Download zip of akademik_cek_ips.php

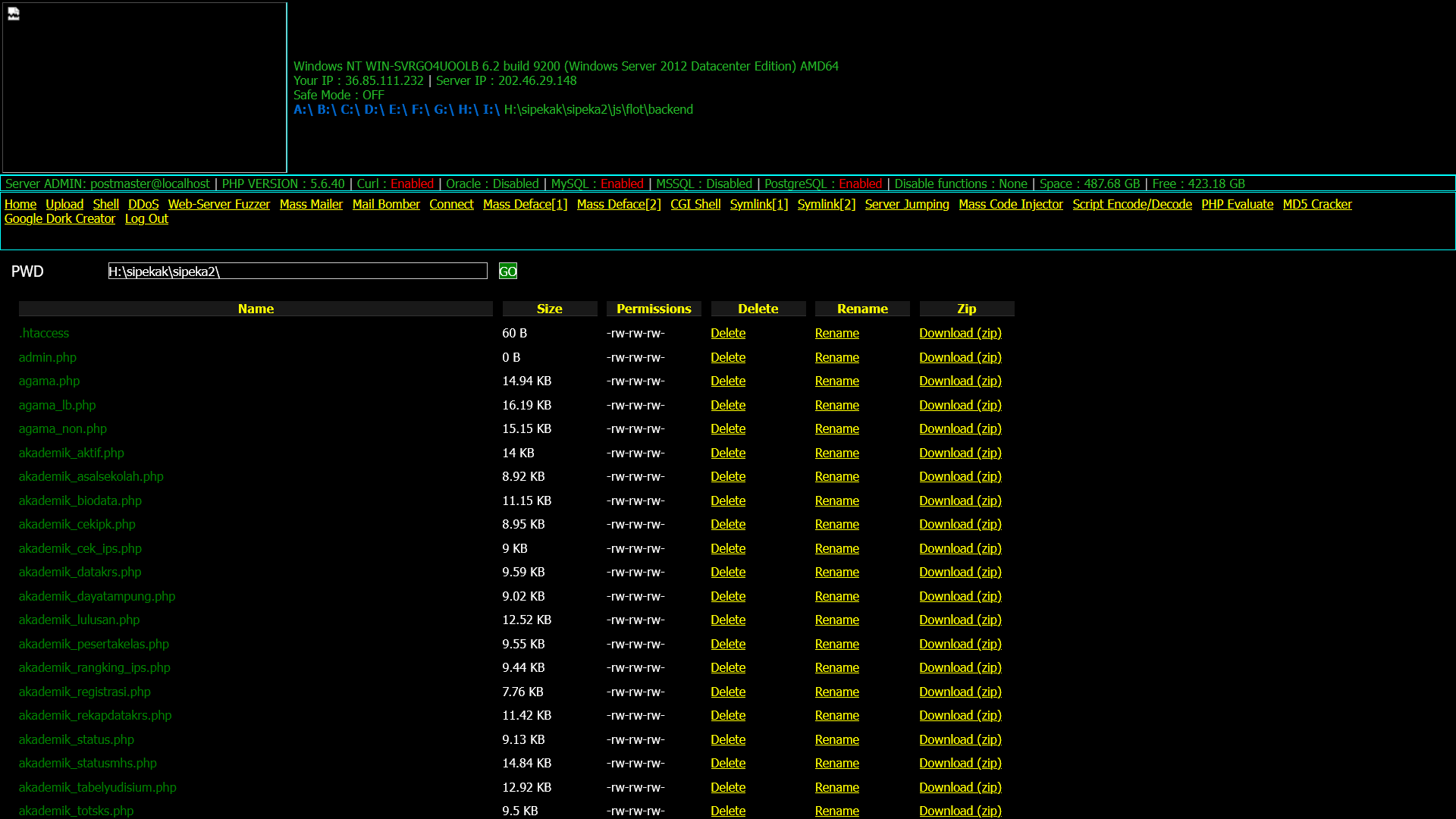pyautogui.click(x=960, y=548)
